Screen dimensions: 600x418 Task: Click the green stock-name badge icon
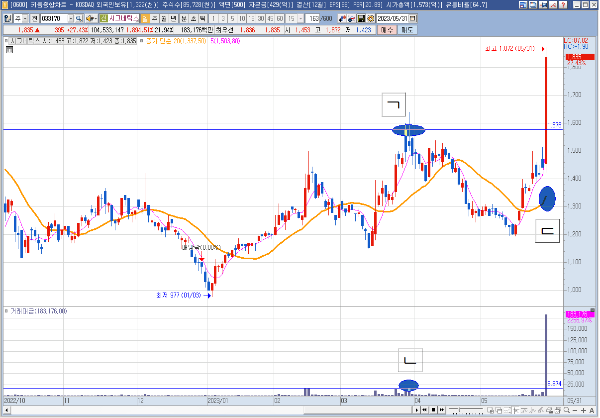pyautogui.click(x=104, y=18)
